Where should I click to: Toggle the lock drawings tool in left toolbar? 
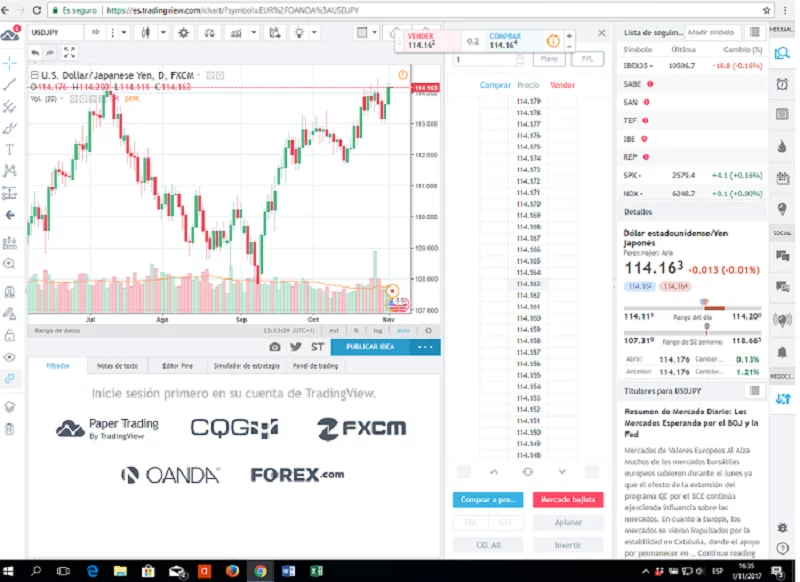click(x=10, y=335)
